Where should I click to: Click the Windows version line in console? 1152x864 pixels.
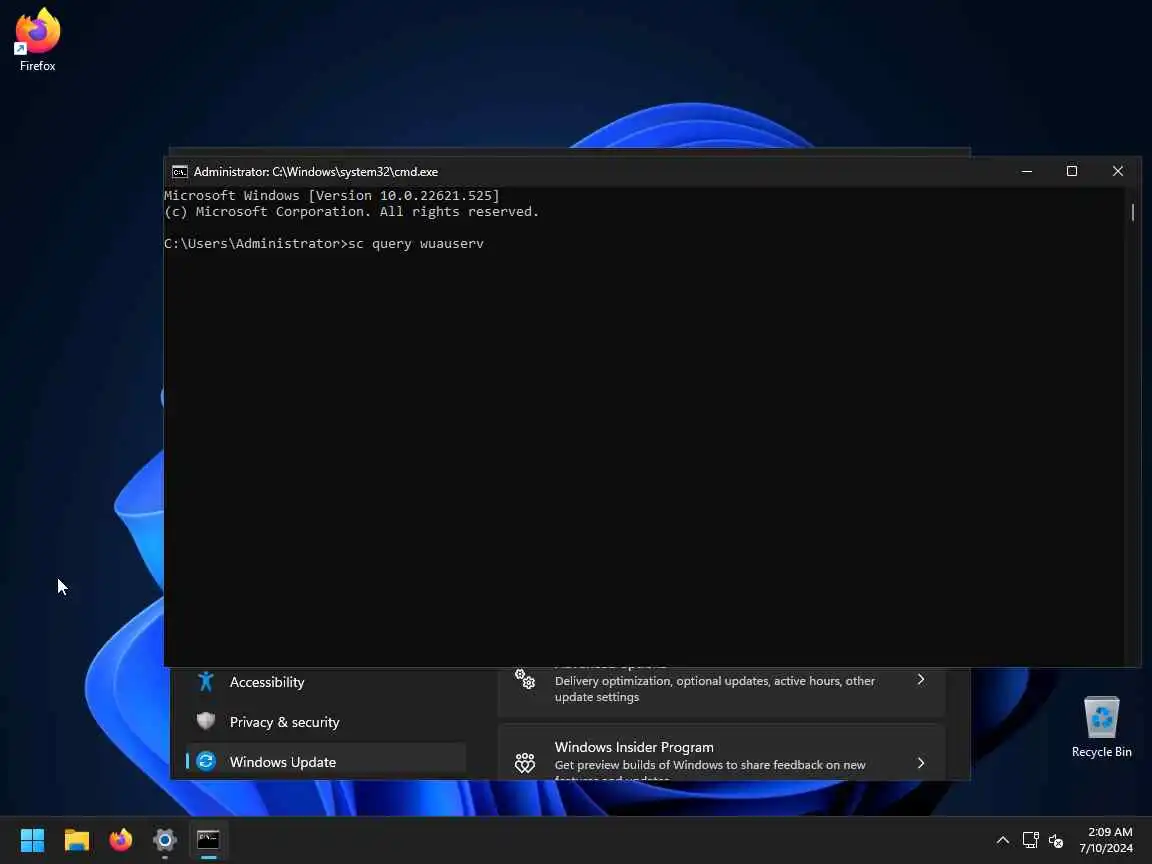click(x=331, y=195)
